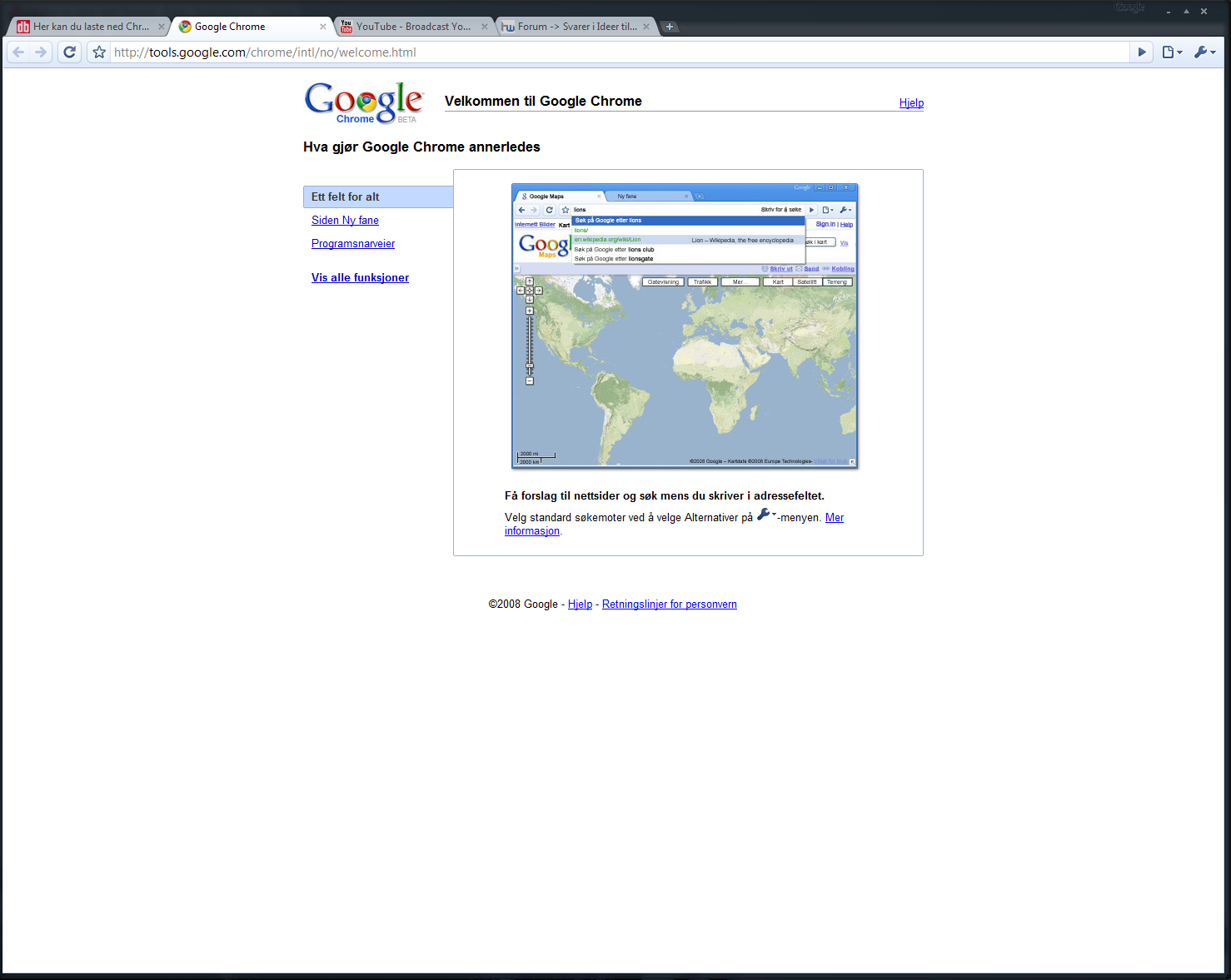Click "Vis alle funksjoner" link
Screen dimensions: 1231x980
click(x=360, y=278)
